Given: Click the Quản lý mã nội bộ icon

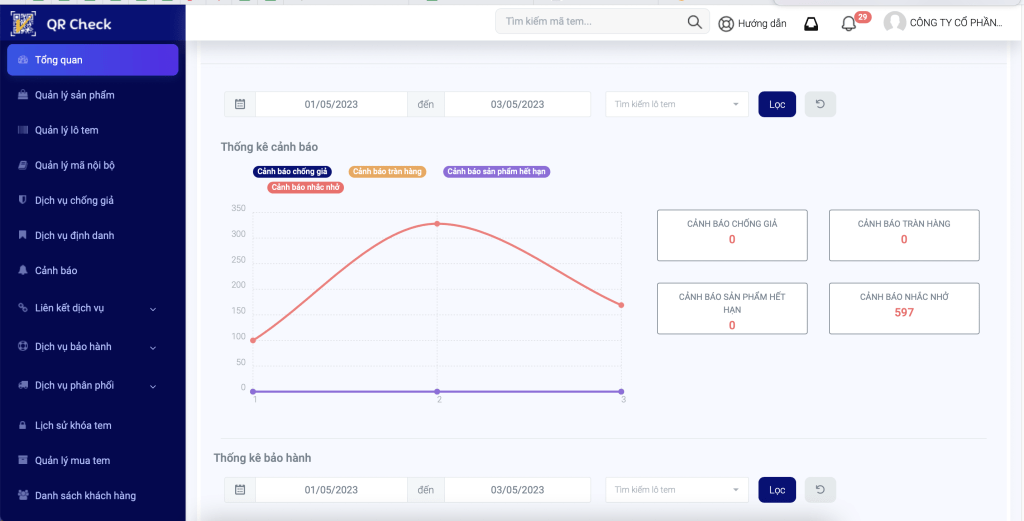Looking at the screenshot, I should pos(23,165).
